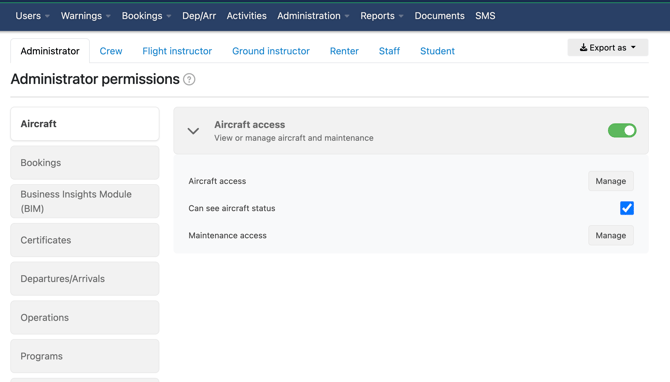This screenshot has width=670, height=382.
Task: Click the 'Maintenance access' row label
Action: [227, 235]
